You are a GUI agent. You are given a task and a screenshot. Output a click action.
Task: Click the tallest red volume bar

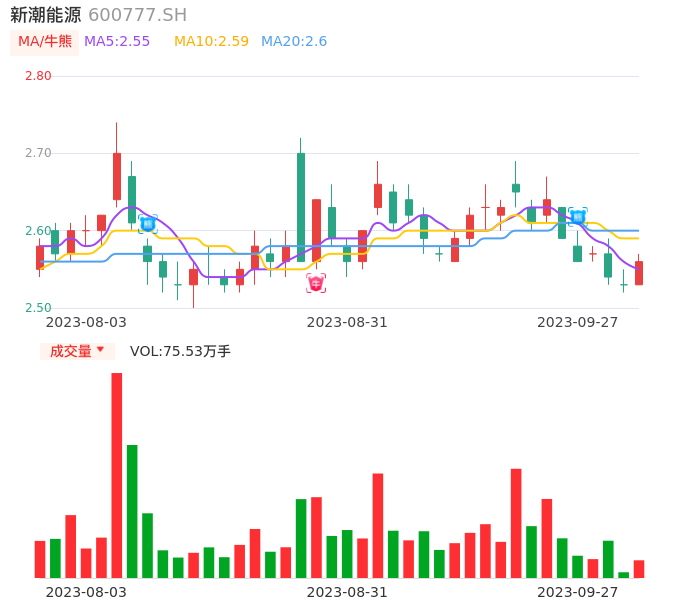pos(117,475)
